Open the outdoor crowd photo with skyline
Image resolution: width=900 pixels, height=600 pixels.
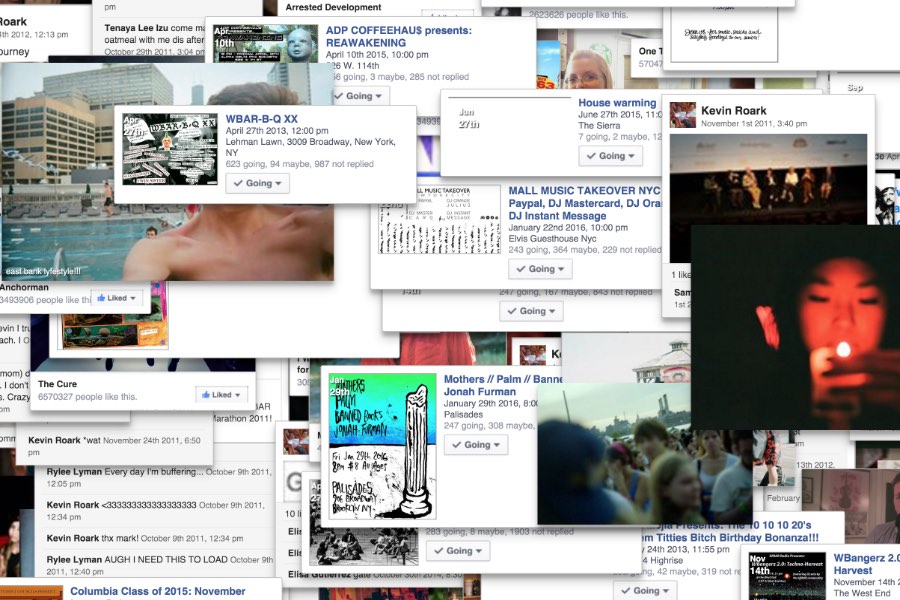[x=645, y=454]
